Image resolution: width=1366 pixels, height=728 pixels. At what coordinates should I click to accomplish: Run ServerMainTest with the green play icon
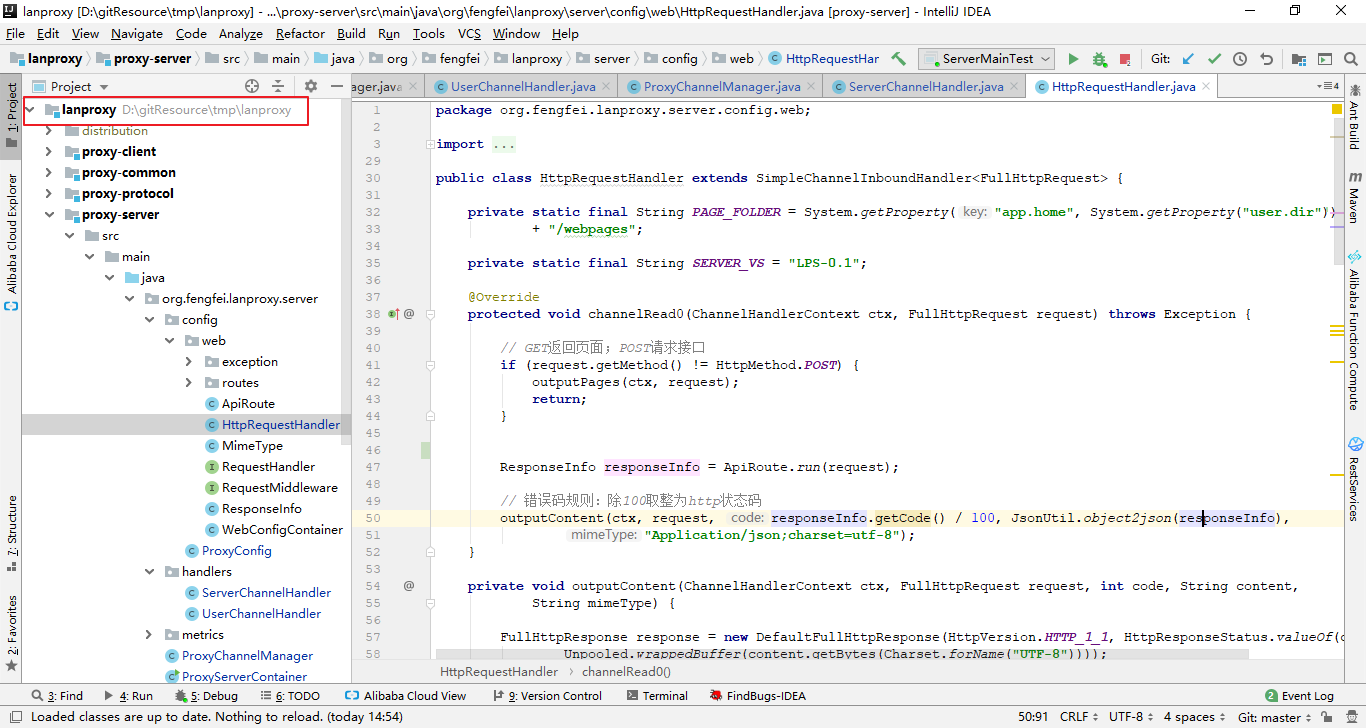(x=1073, y=59)
